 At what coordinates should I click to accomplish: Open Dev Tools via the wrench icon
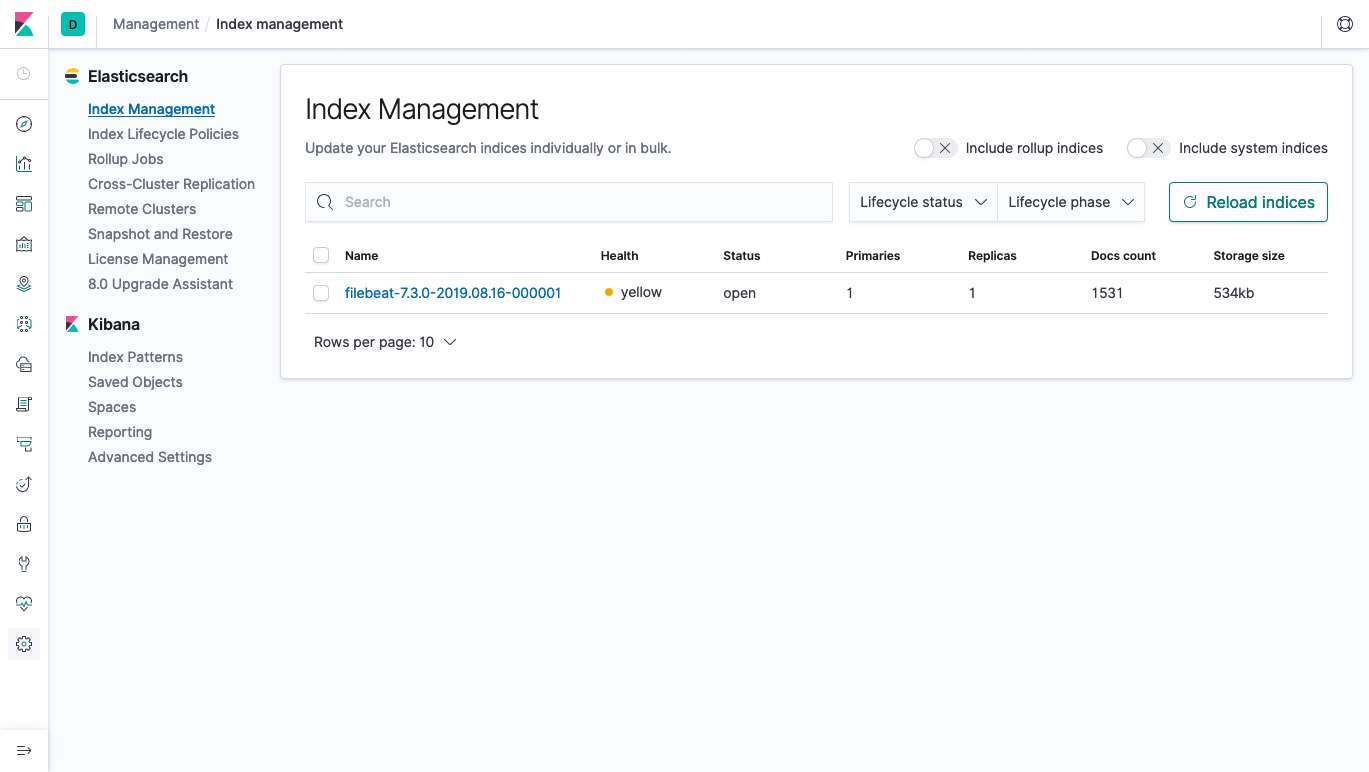coord(23,563)
